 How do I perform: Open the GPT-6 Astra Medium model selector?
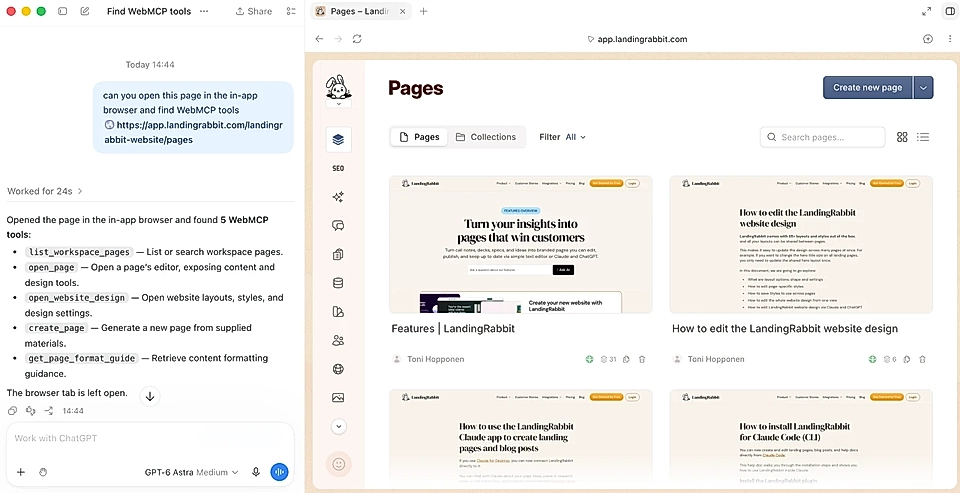[x=192, y=472]
